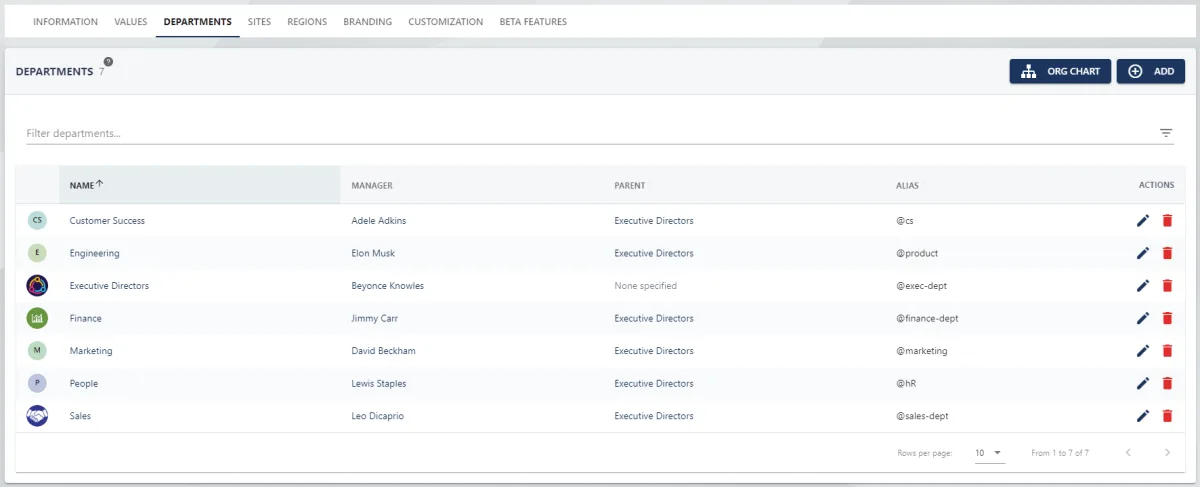Open the Sites tab
1200x487 pixels.
[x=259, y=21]
